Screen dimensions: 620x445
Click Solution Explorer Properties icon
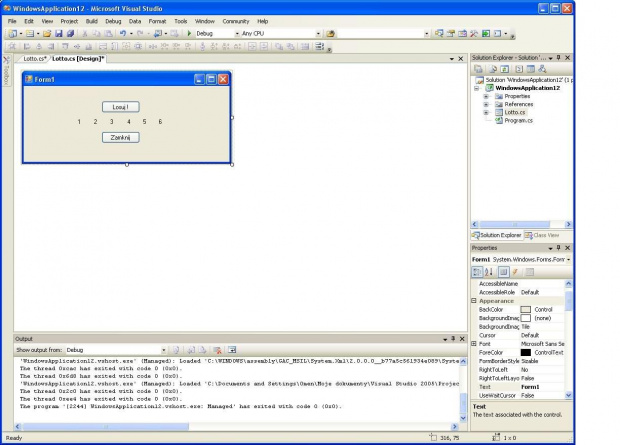(x=478, y=69)
